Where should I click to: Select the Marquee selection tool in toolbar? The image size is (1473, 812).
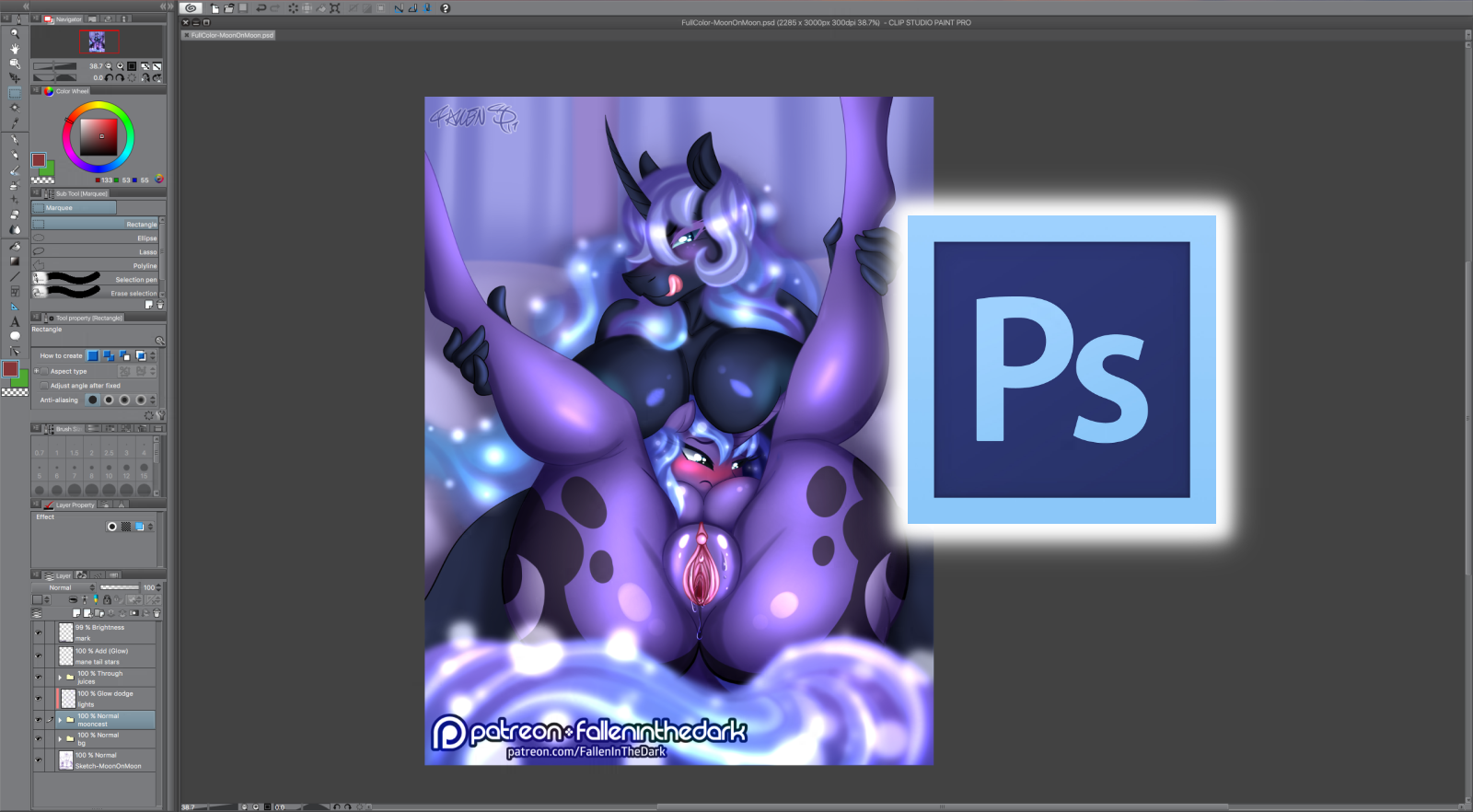tap(15, 93)
